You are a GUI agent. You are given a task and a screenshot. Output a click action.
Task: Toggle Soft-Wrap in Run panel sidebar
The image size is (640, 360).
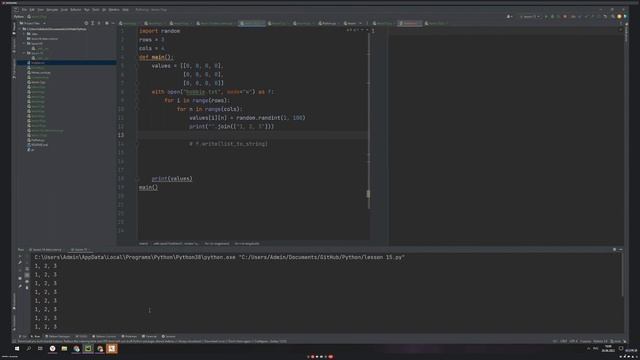[27, 269]
